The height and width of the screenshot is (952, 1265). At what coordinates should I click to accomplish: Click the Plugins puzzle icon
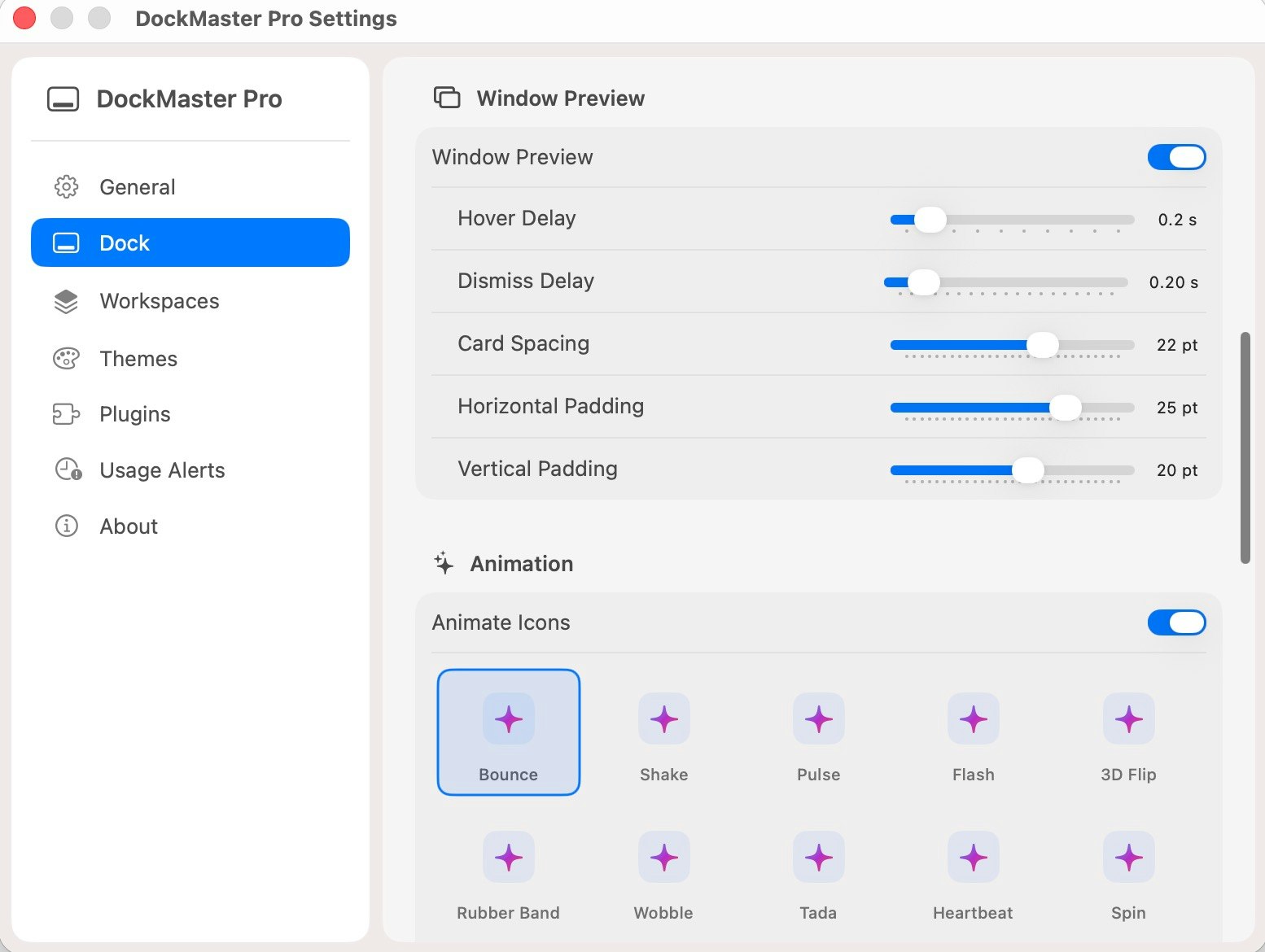click(65, 413)
